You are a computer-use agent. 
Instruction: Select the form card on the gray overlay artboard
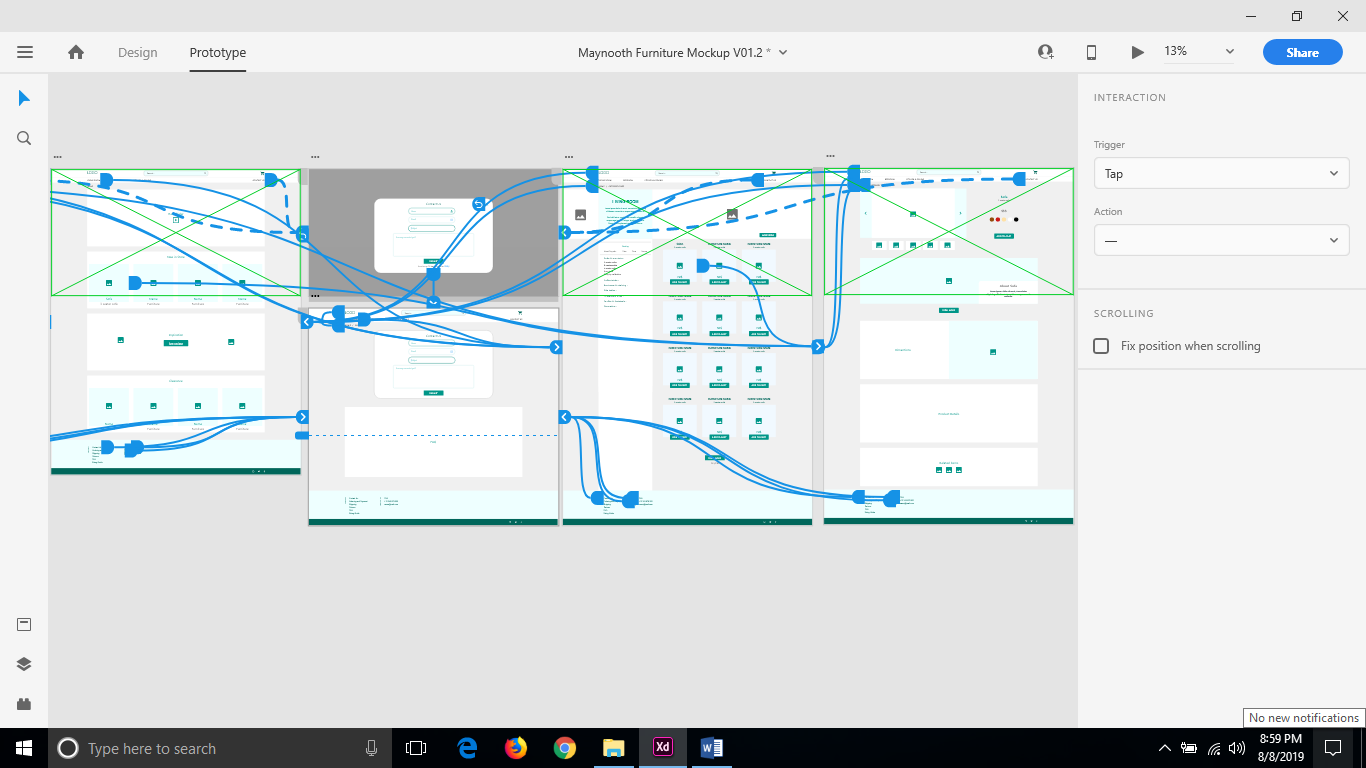coord(433,235)
